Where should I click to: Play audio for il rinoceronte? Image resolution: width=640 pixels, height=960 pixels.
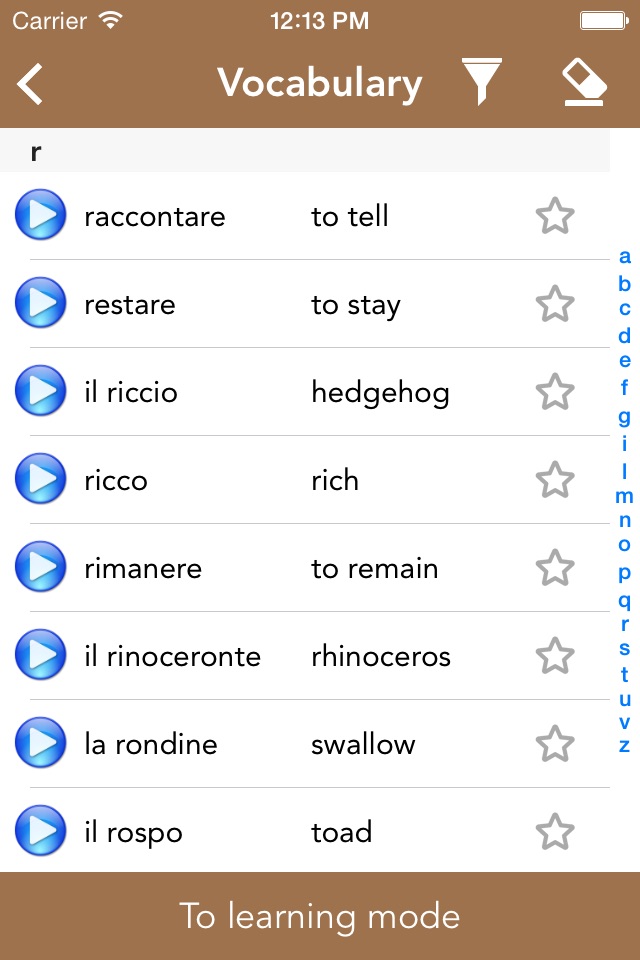41,656
